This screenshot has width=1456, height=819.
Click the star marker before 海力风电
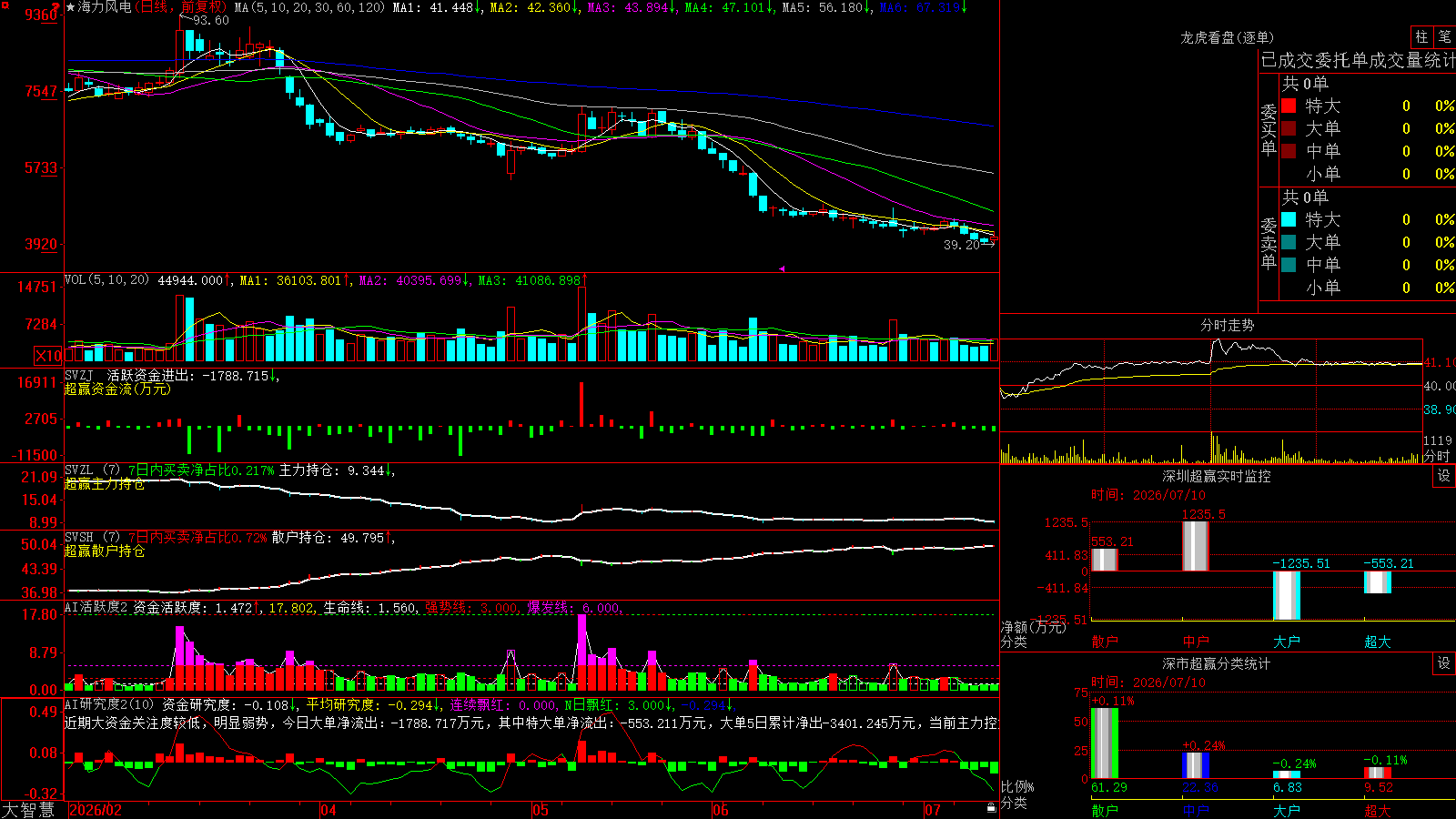click(71, 7)
